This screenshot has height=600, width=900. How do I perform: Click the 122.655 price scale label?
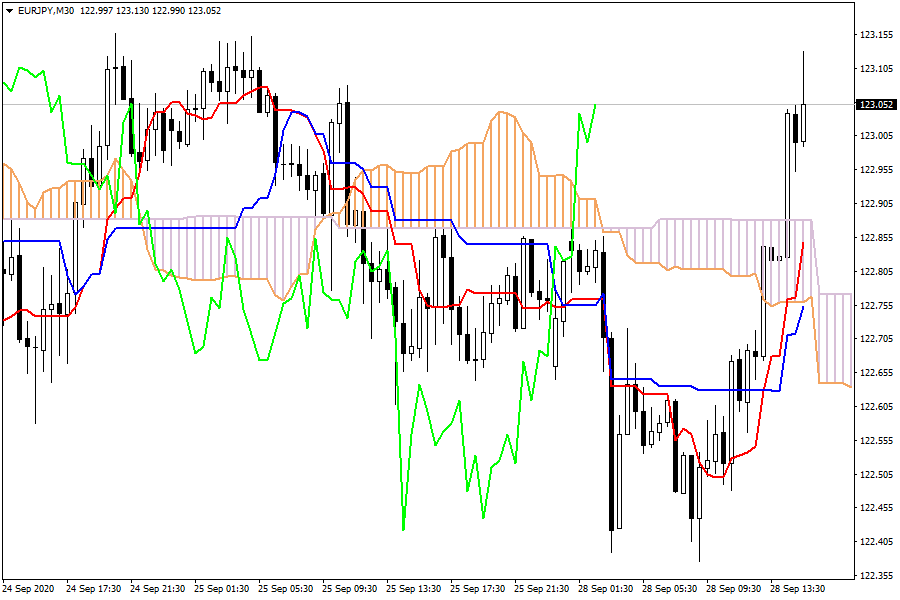876,373
